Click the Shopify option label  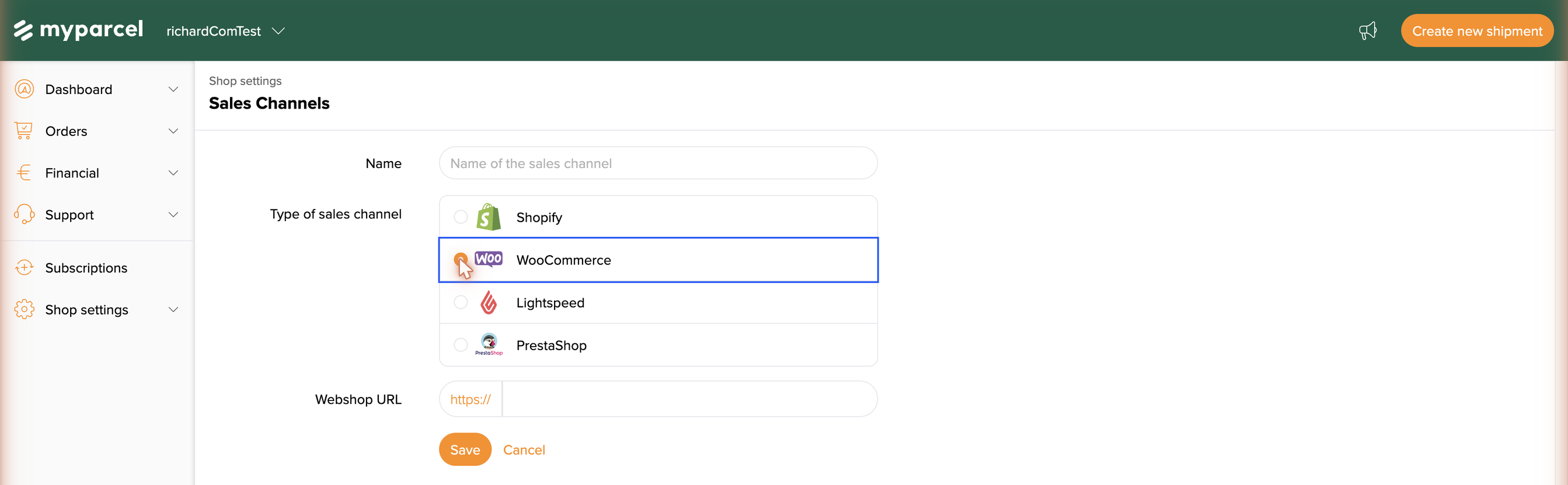(539, 217)
